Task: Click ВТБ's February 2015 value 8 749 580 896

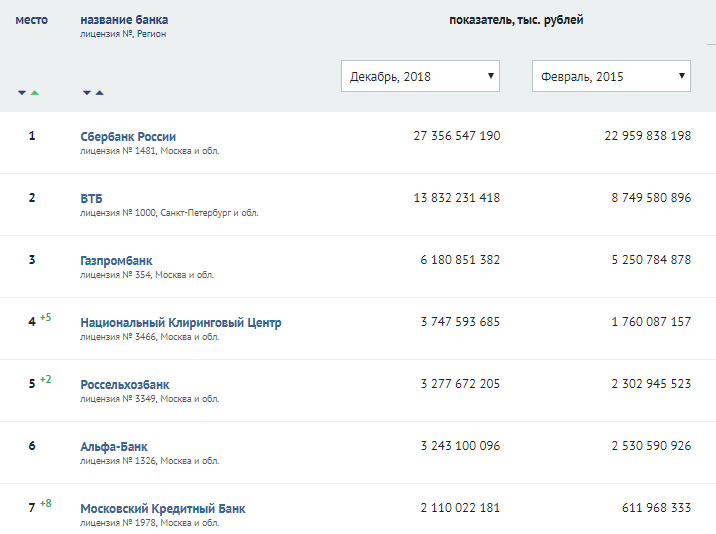Action: 636,198
